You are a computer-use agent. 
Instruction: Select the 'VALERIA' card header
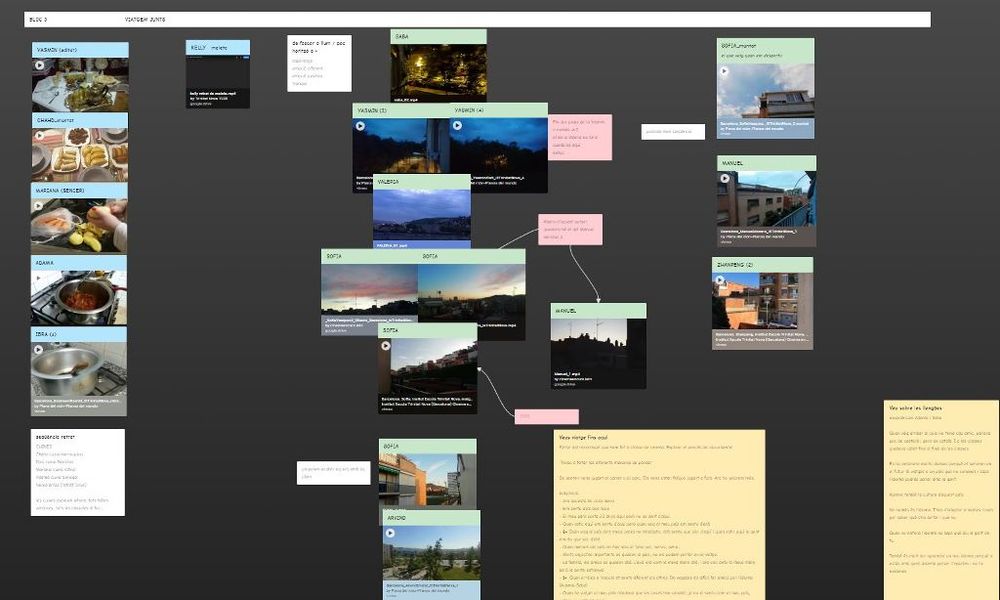coord(422,182)
